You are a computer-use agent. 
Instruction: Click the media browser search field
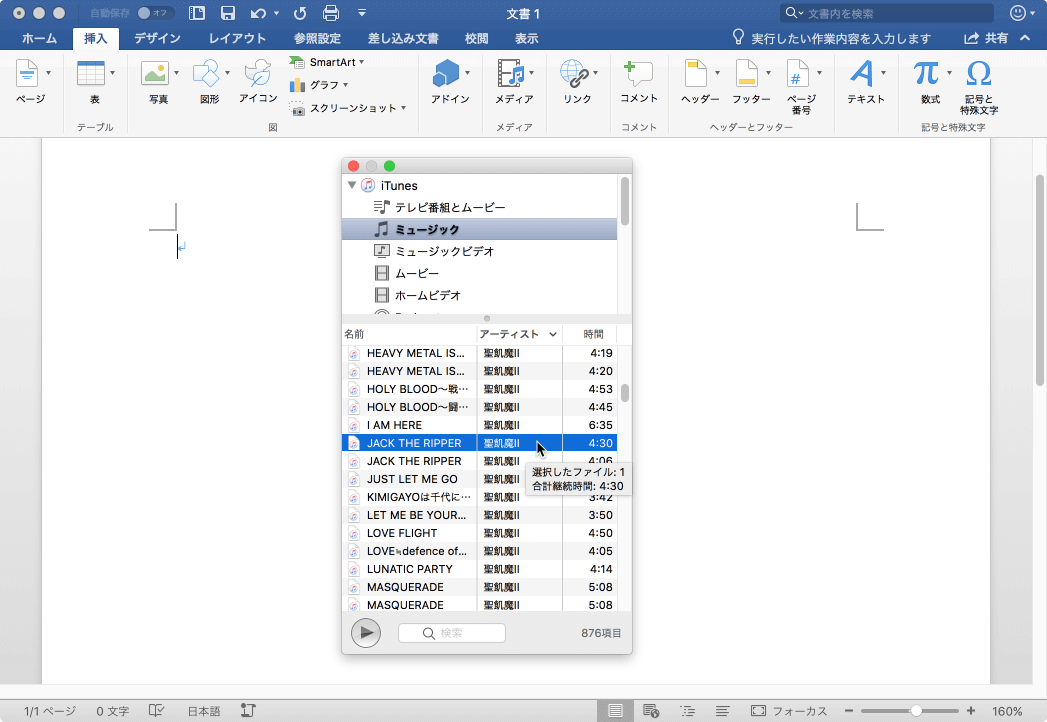tap(452, 633)
